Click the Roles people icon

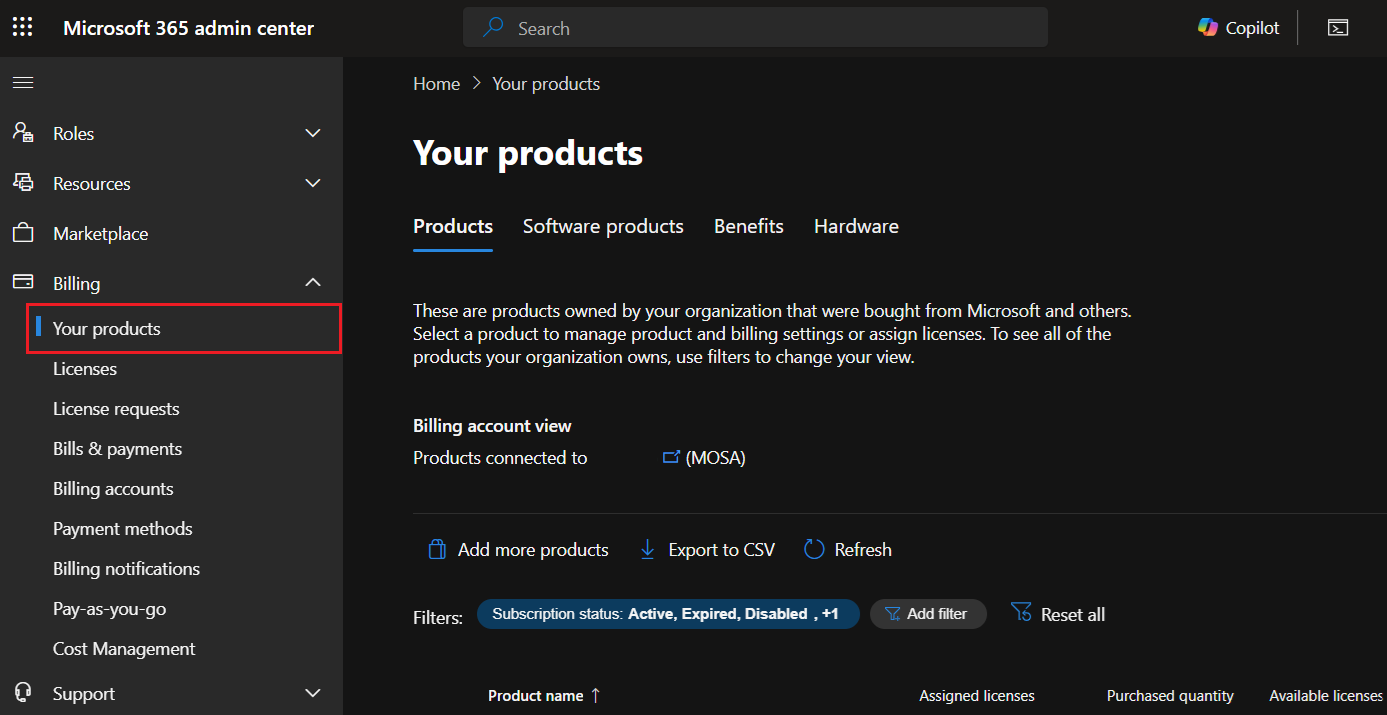(23, 133)
